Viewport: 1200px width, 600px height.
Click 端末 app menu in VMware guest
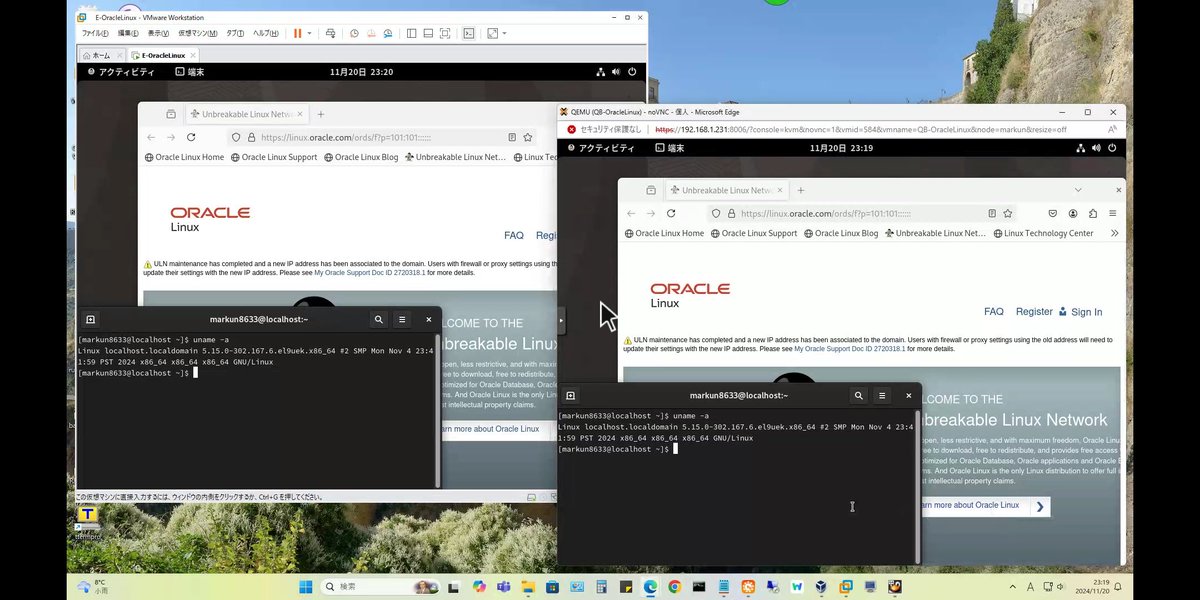[x=190, y=72]
